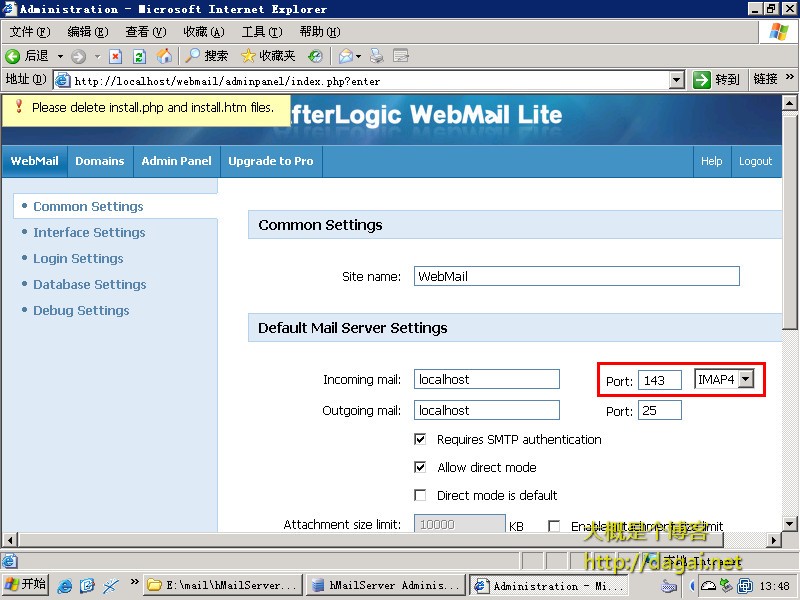Screen dimensions: 800x600
Task: Click the second quick launch browser icon
Action: (87, 586)
